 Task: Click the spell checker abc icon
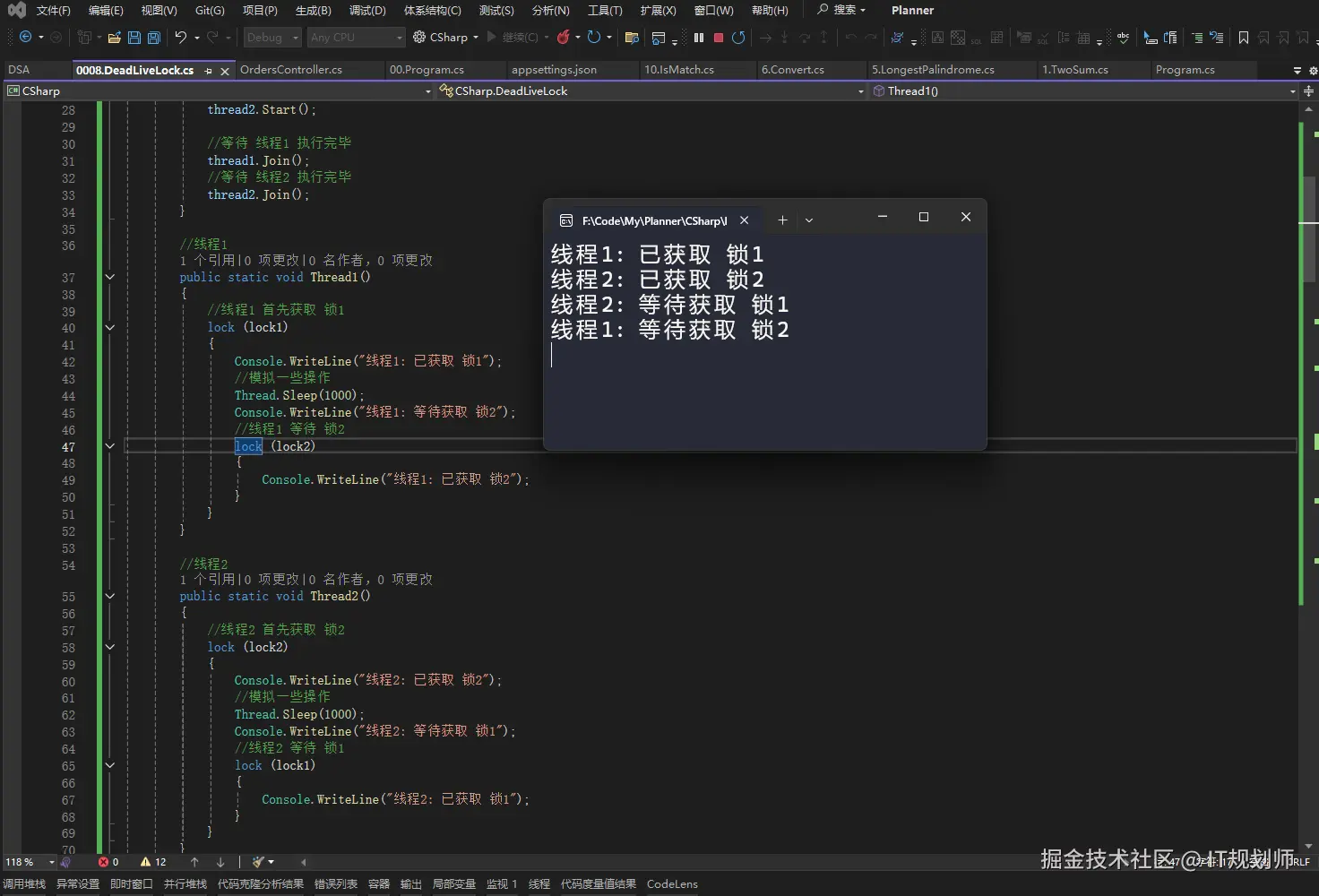pyautogui.click(x=1123, y=38)
